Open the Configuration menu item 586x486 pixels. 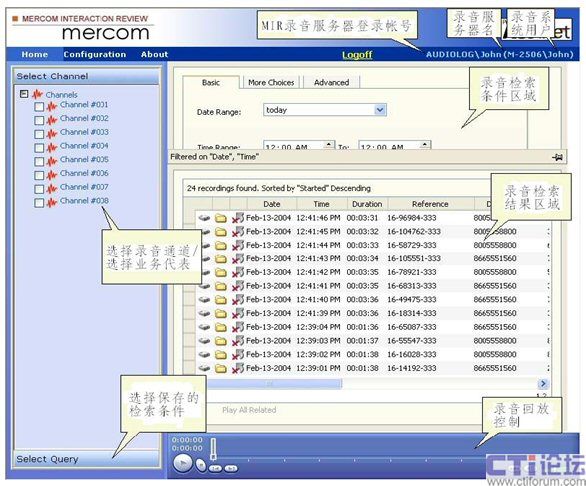pos(95,54)
